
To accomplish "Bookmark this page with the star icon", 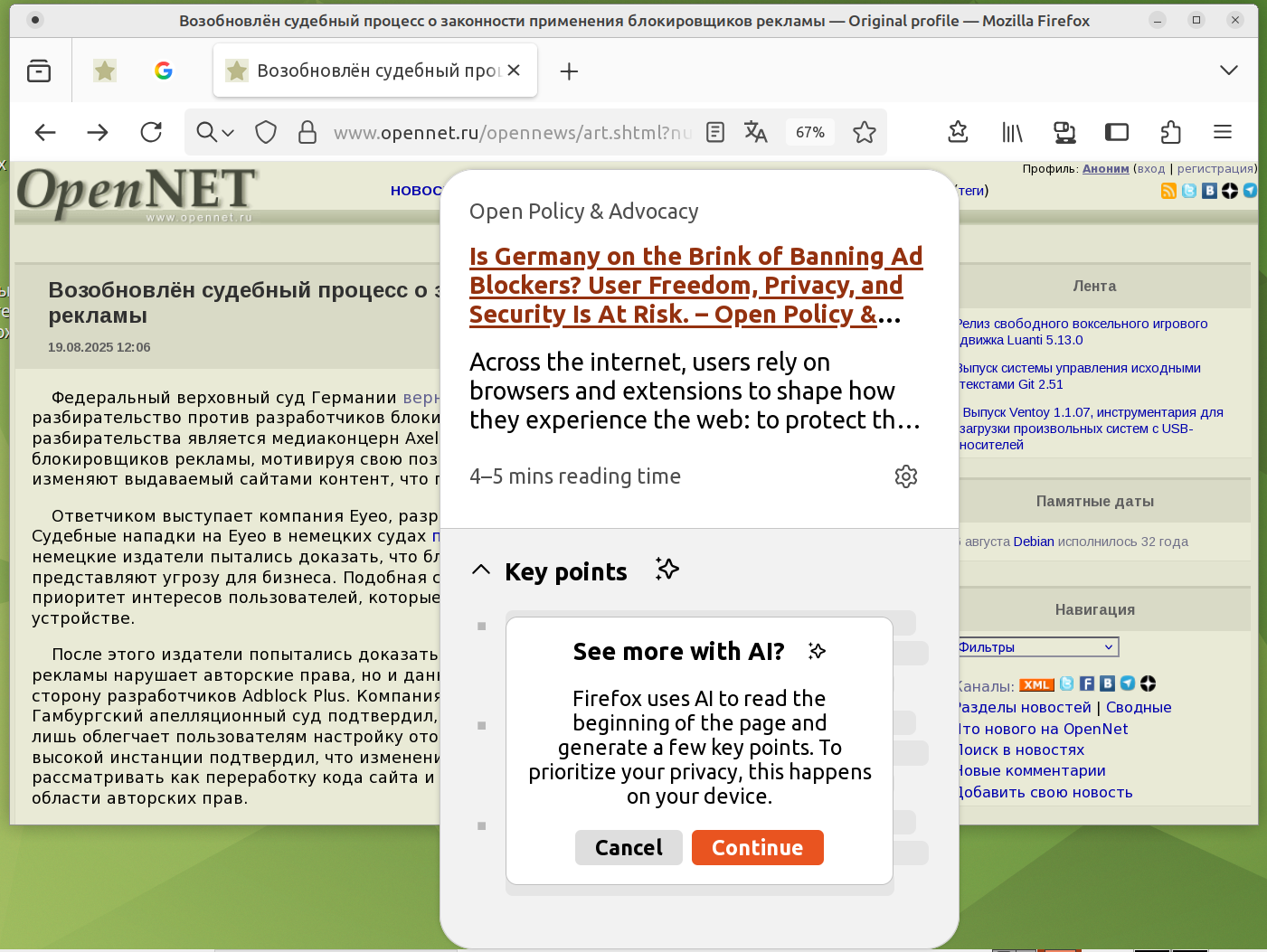I will [x=865, y=133].
